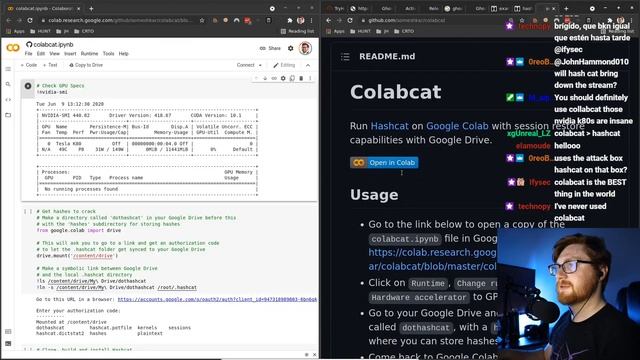The height and width of the screenshot is (360, 640).
Task: Open Colab account avatar
Action: tap(305, 48)
